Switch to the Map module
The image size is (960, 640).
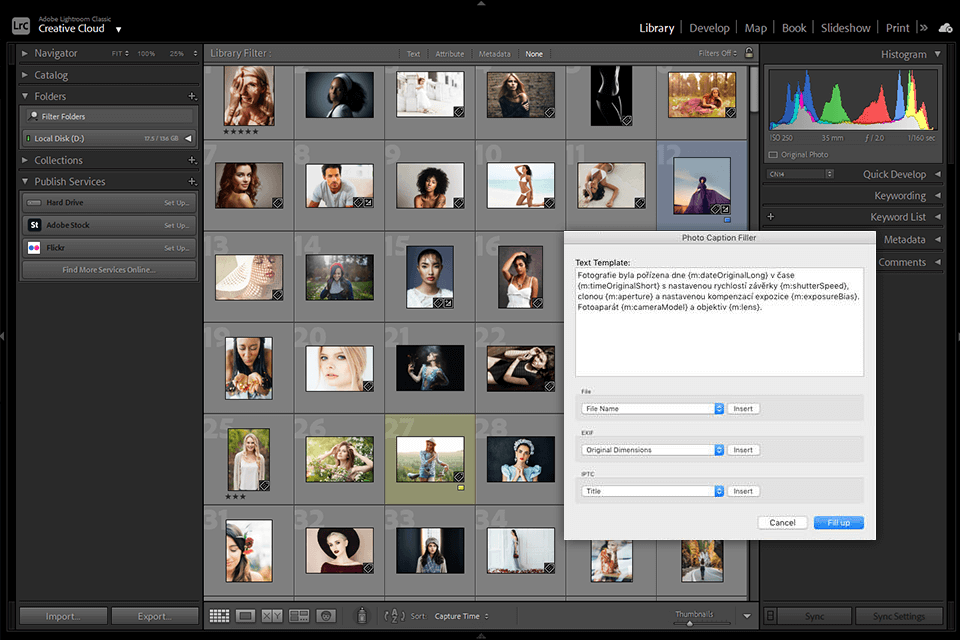point(756,28)
